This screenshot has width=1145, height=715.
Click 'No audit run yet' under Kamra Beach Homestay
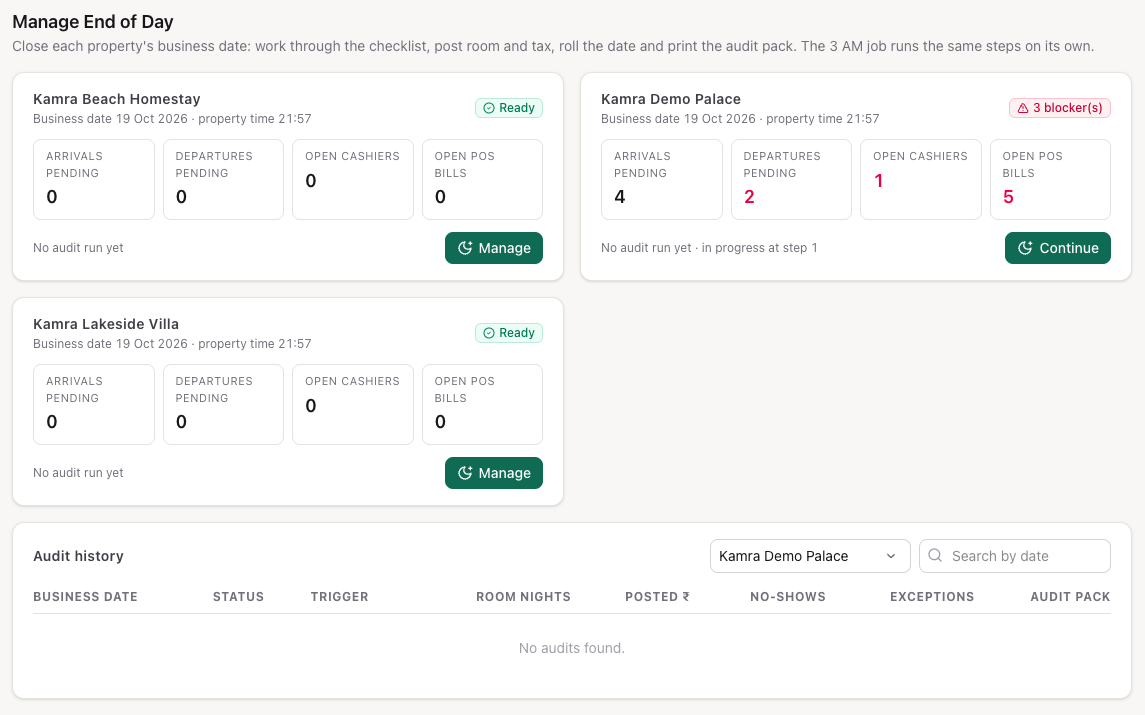coord(78,248)
